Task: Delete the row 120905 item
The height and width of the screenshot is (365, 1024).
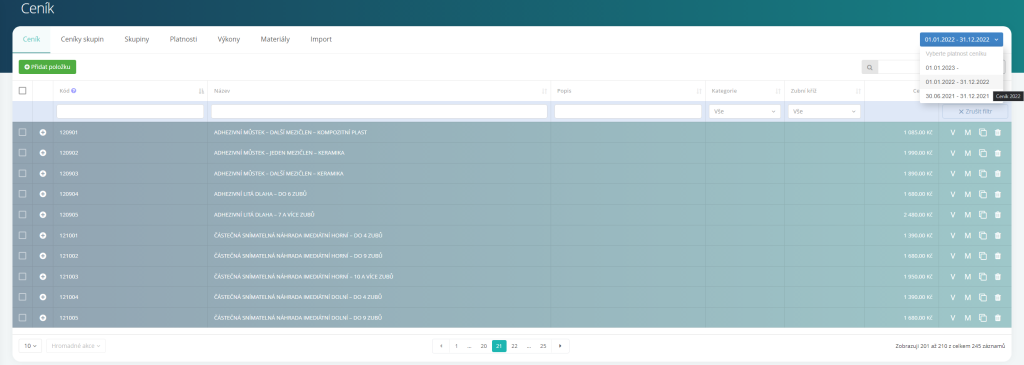Action: [997, 215]
